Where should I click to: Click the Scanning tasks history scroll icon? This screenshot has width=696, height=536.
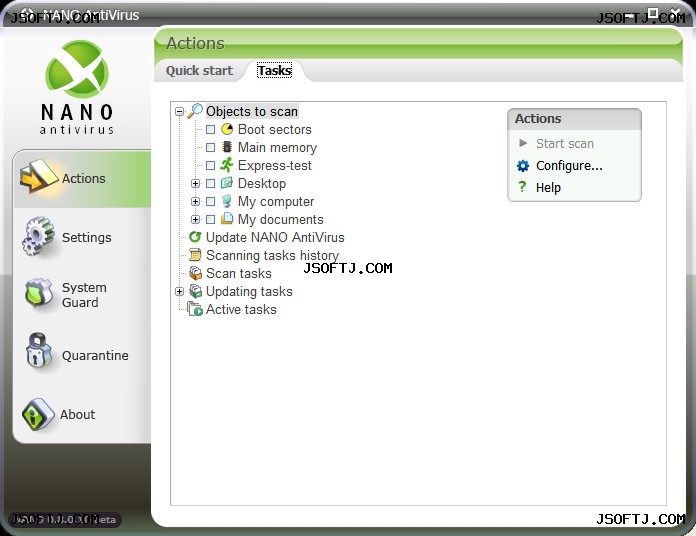coord(195,255)
